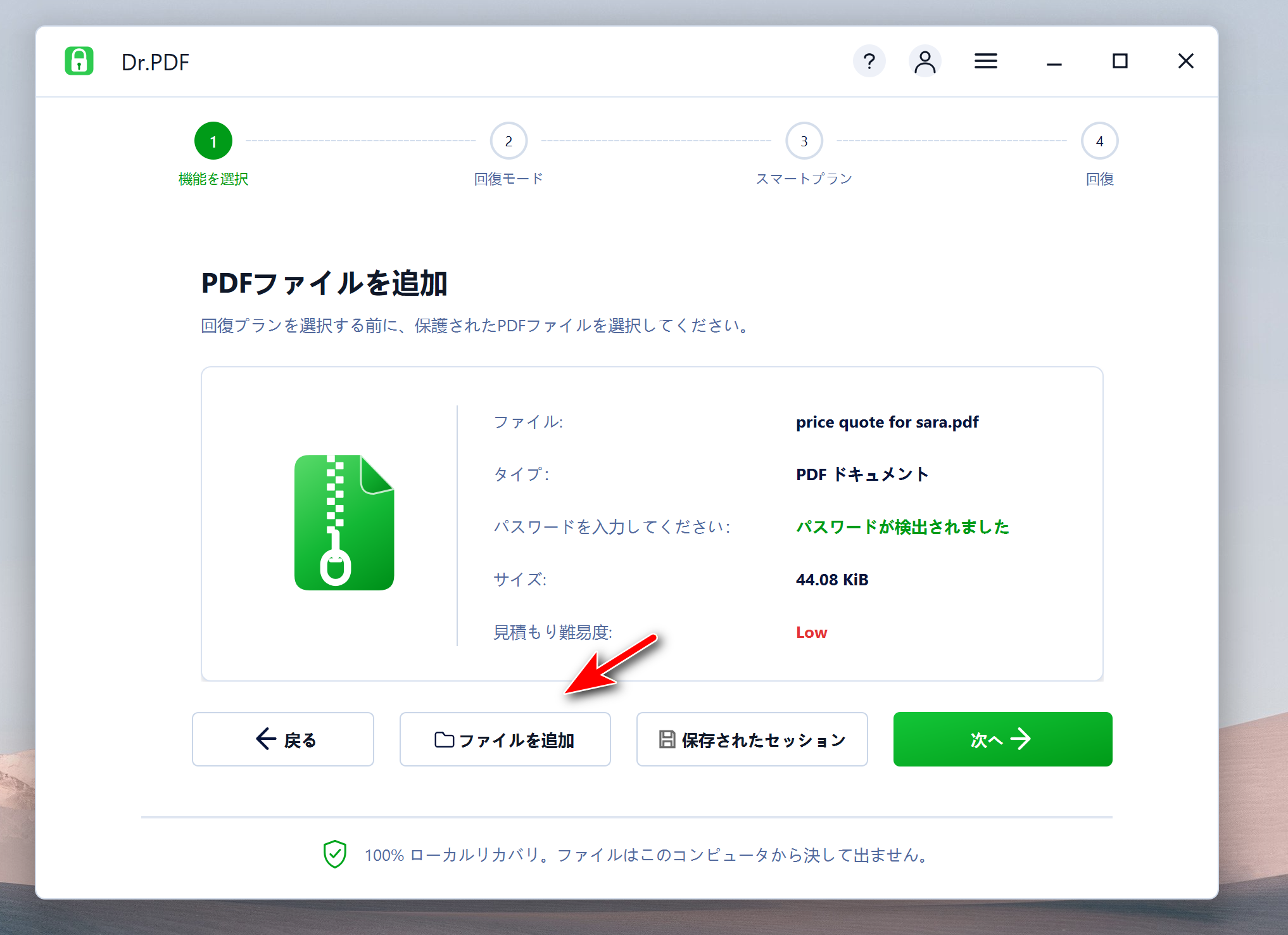Click the 回復モード step label
Image resolution: width=1288 pixels, height=935 pixels.
508,179
